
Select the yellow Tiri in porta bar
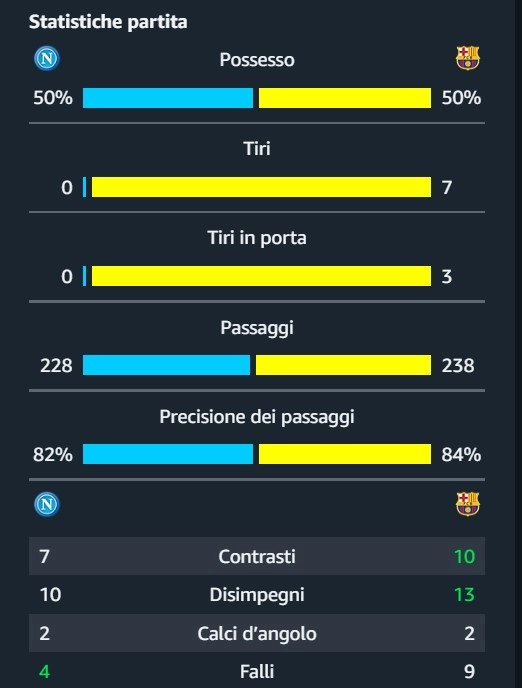tap(261, 276)
